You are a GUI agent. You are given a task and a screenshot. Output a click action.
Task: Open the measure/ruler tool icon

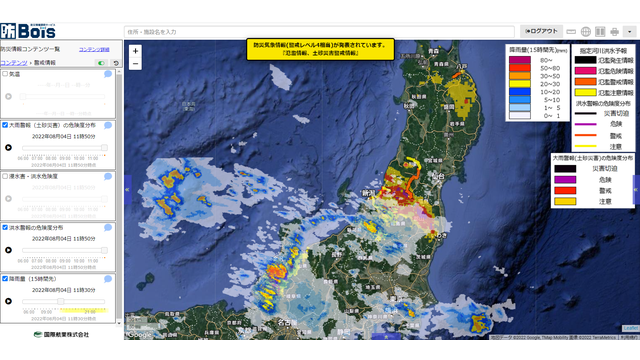point(571,31)
